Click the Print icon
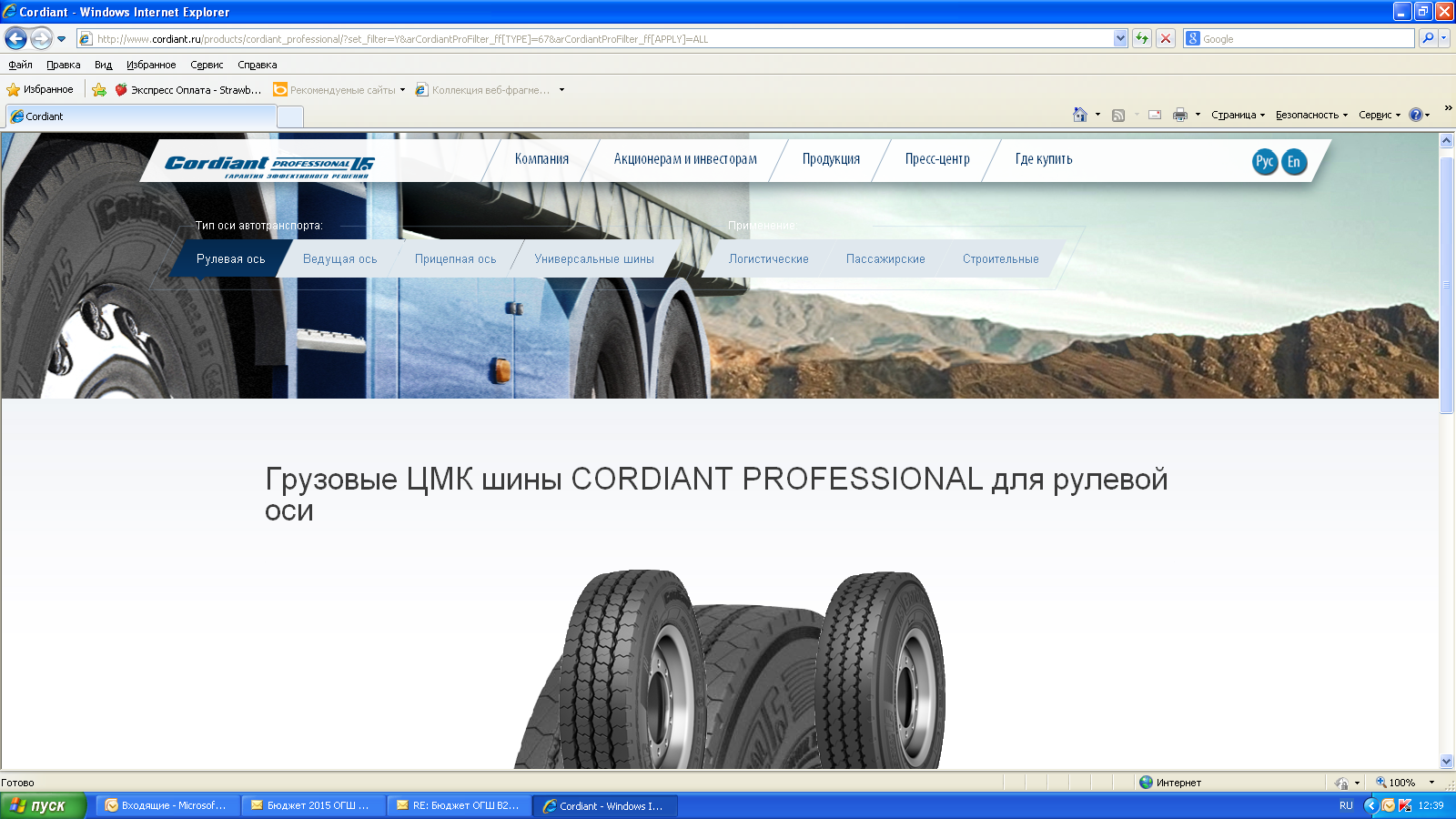This screenshot has width=1456, height=819. coord(1180,115)
